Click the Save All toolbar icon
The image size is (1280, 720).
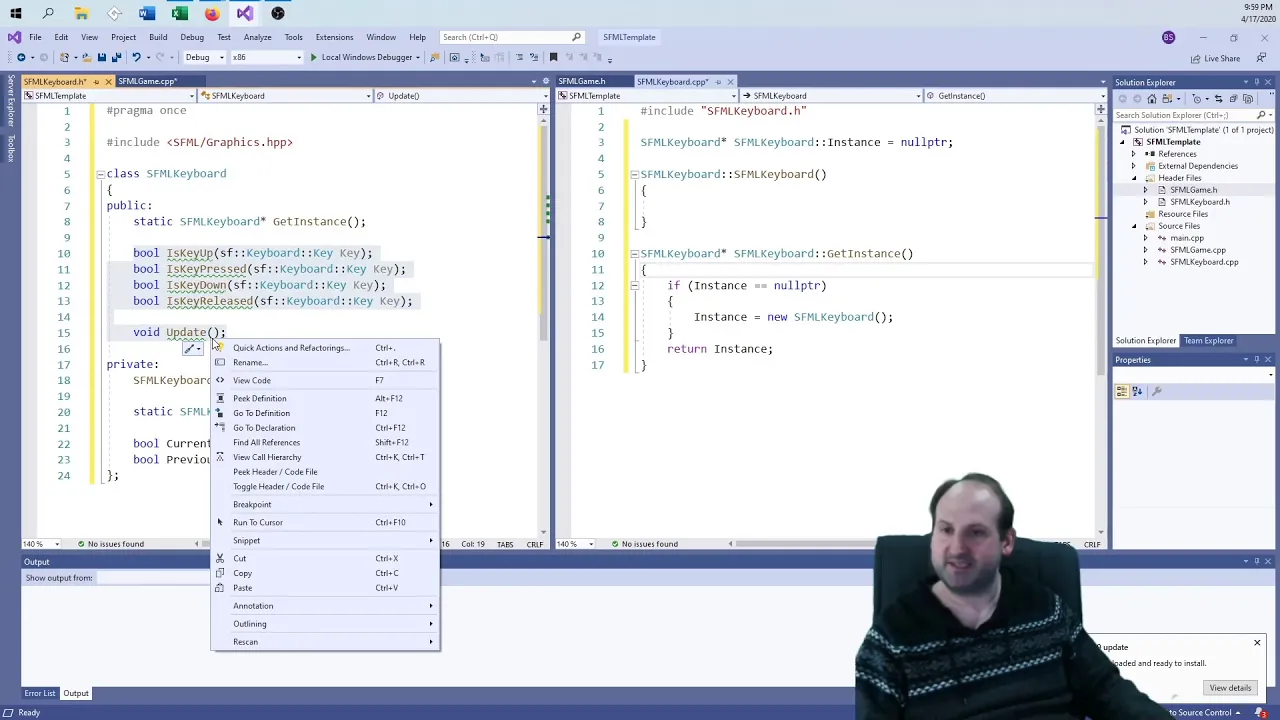[x=116, y=57]
